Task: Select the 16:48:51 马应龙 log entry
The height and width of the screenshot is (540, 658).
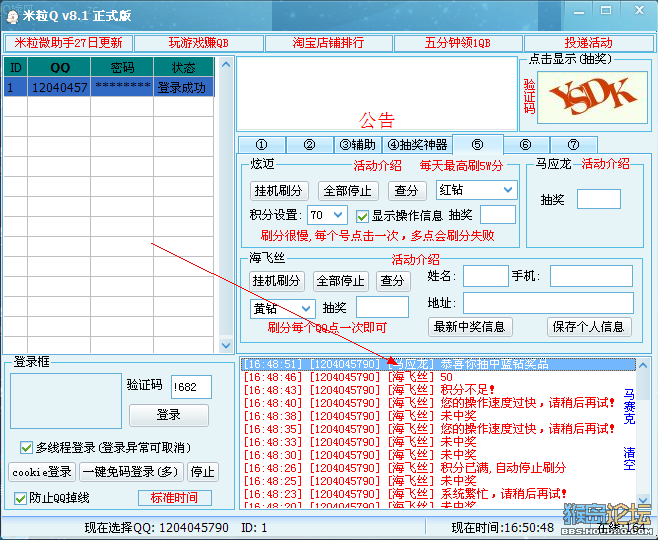Action: tap(439, 364)
